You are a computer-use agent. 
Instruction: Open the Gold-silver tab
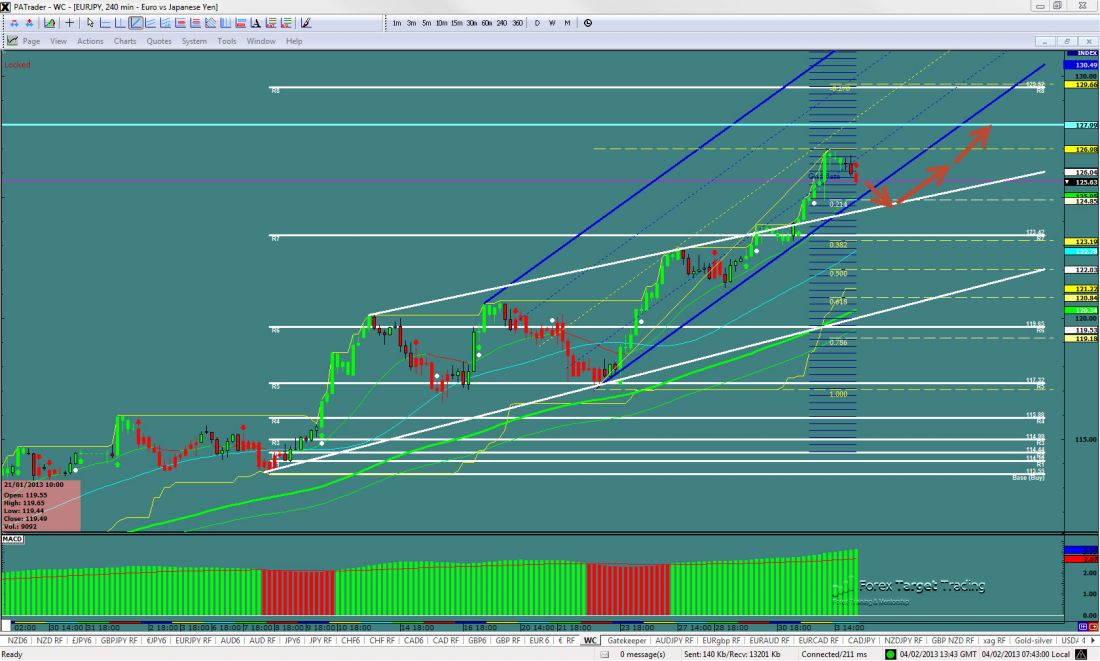click(1032, 640)
